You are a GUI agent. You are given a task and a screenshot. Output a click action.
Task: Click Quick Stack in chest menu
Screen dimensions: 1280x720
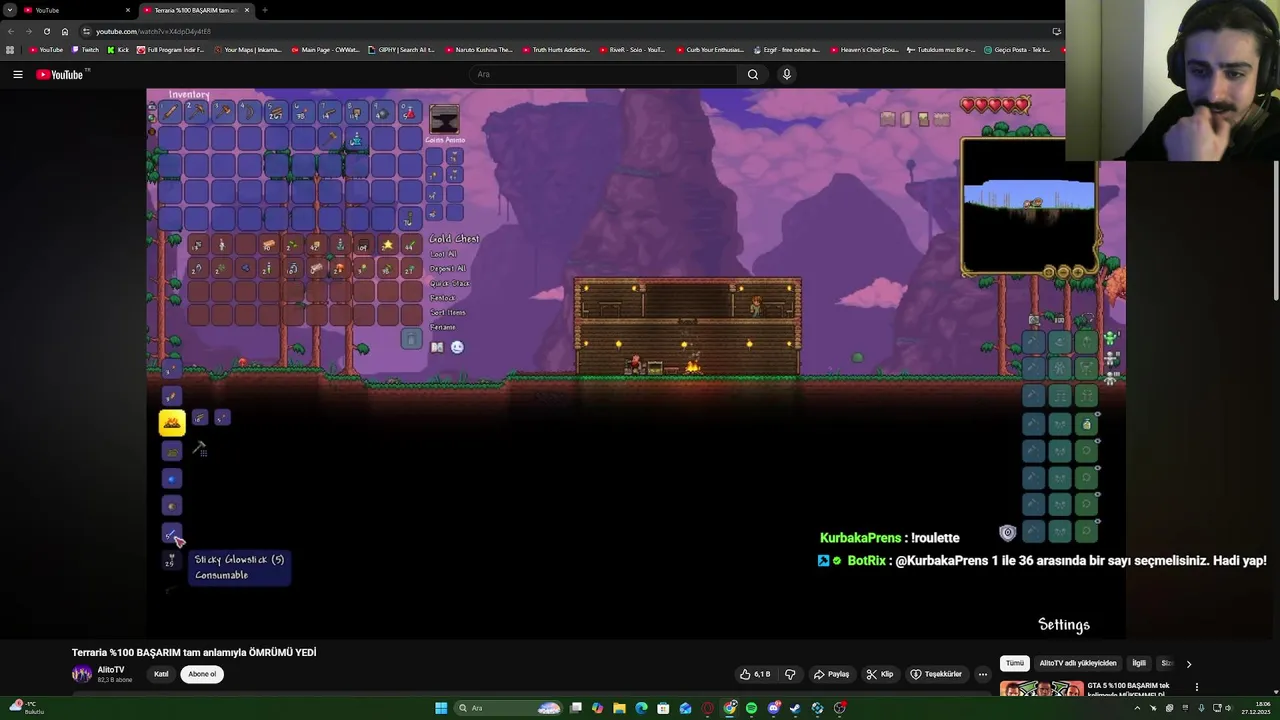pos(449,283)
